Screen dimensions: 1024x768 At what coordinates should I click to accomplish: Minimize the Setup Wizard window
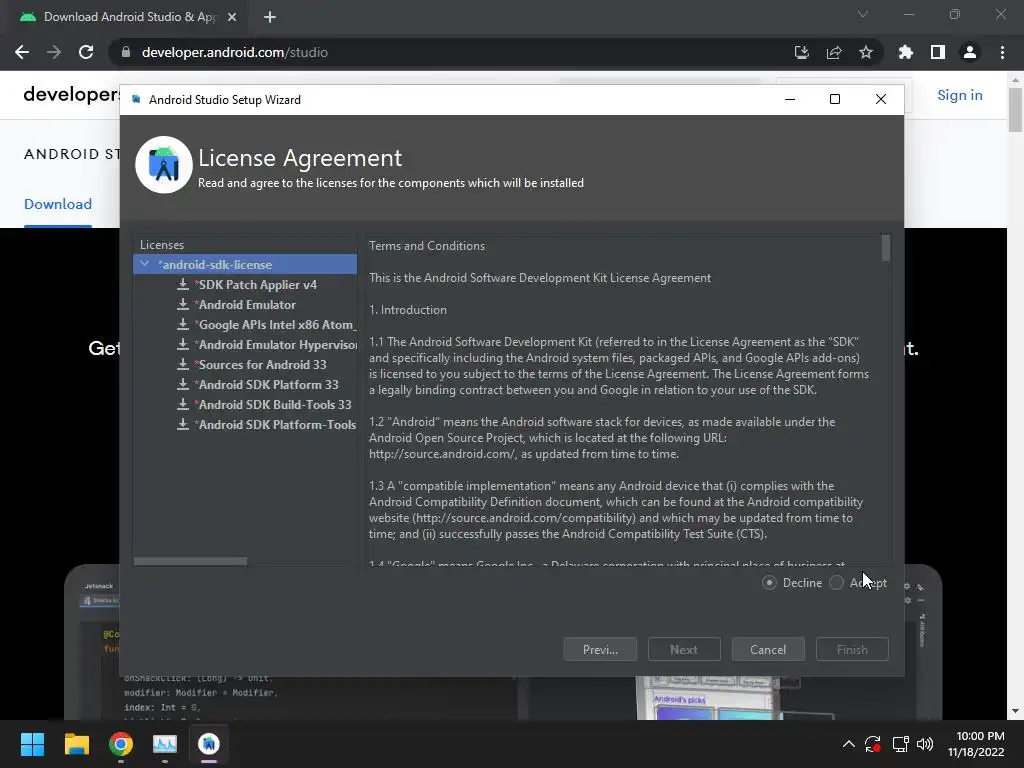[x=790, y=99]
